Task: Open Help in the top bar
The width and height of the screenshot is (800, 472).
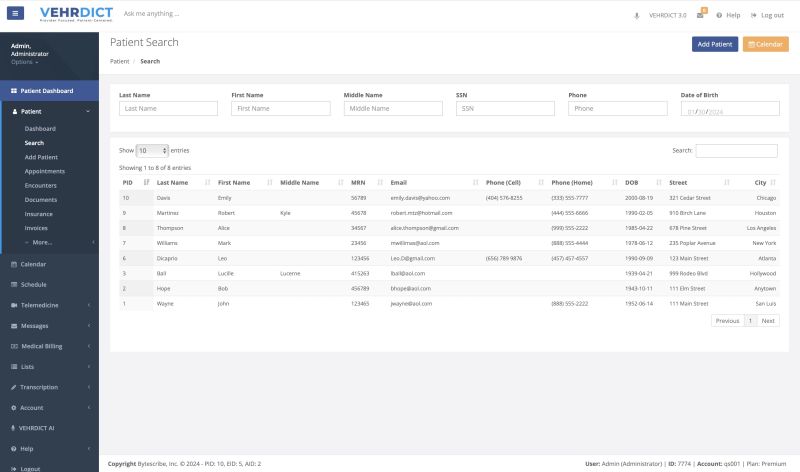Action: click(x=728, y=15)
